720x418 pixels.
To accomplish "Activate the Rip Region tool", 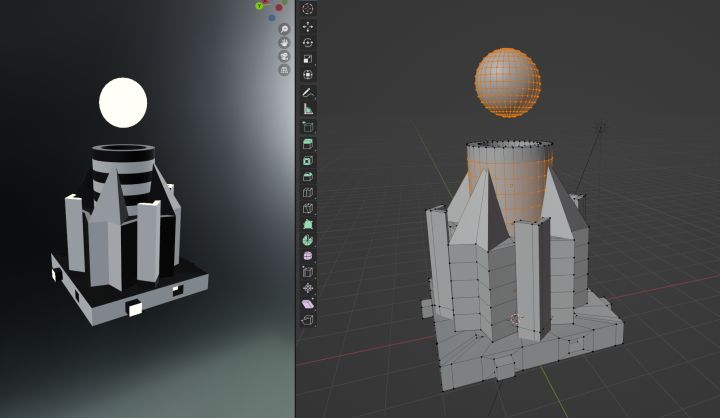I will click(x=308, y=319).
